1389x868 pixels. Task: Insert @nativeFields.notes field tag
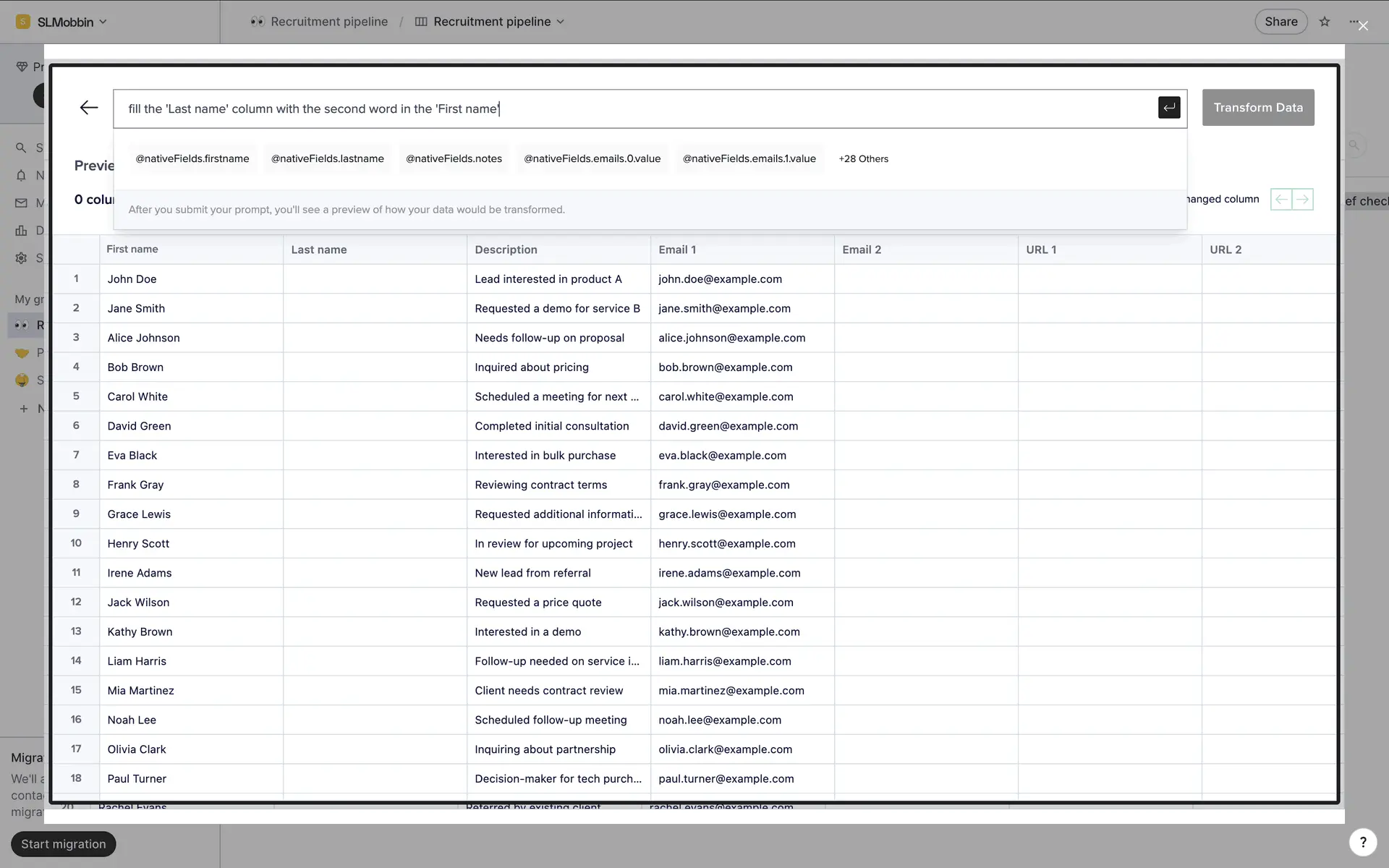tap(454, 159)
